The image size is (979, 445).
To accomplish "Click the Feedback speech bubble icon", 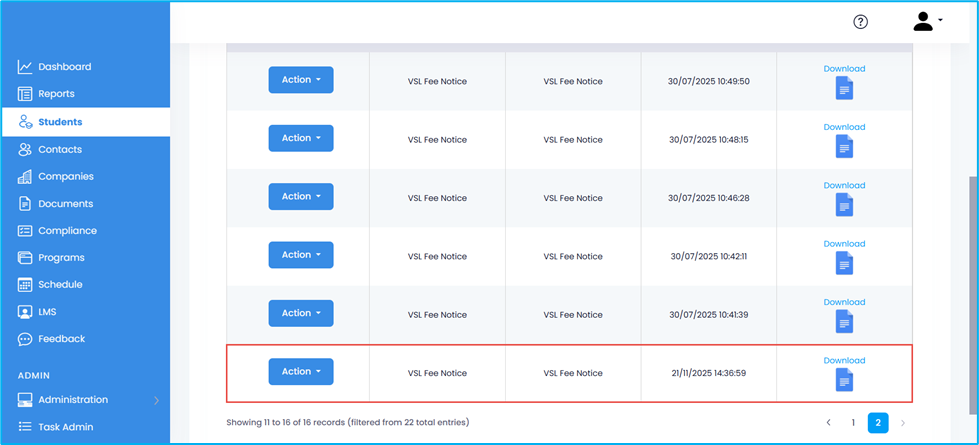I will (25, 339).
